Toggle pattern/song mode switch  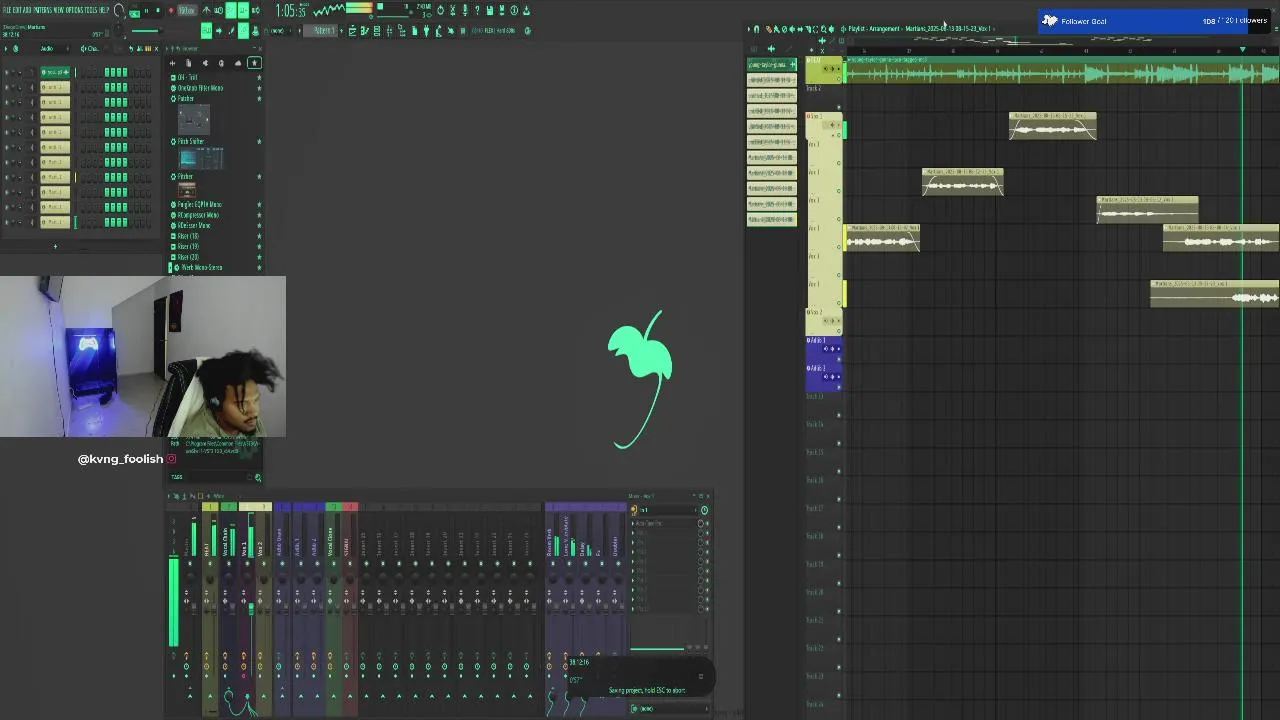[x=134, y=11]
